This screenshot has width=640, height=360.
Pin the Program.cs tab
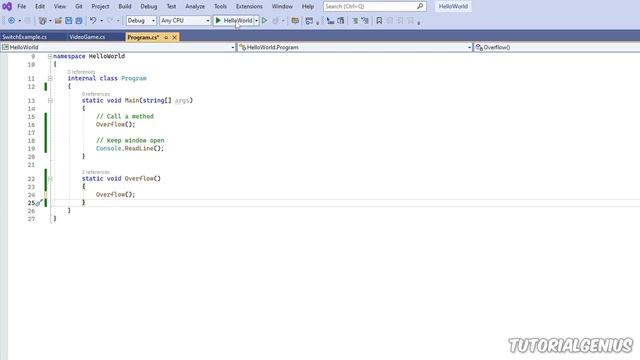pos(166,37)
